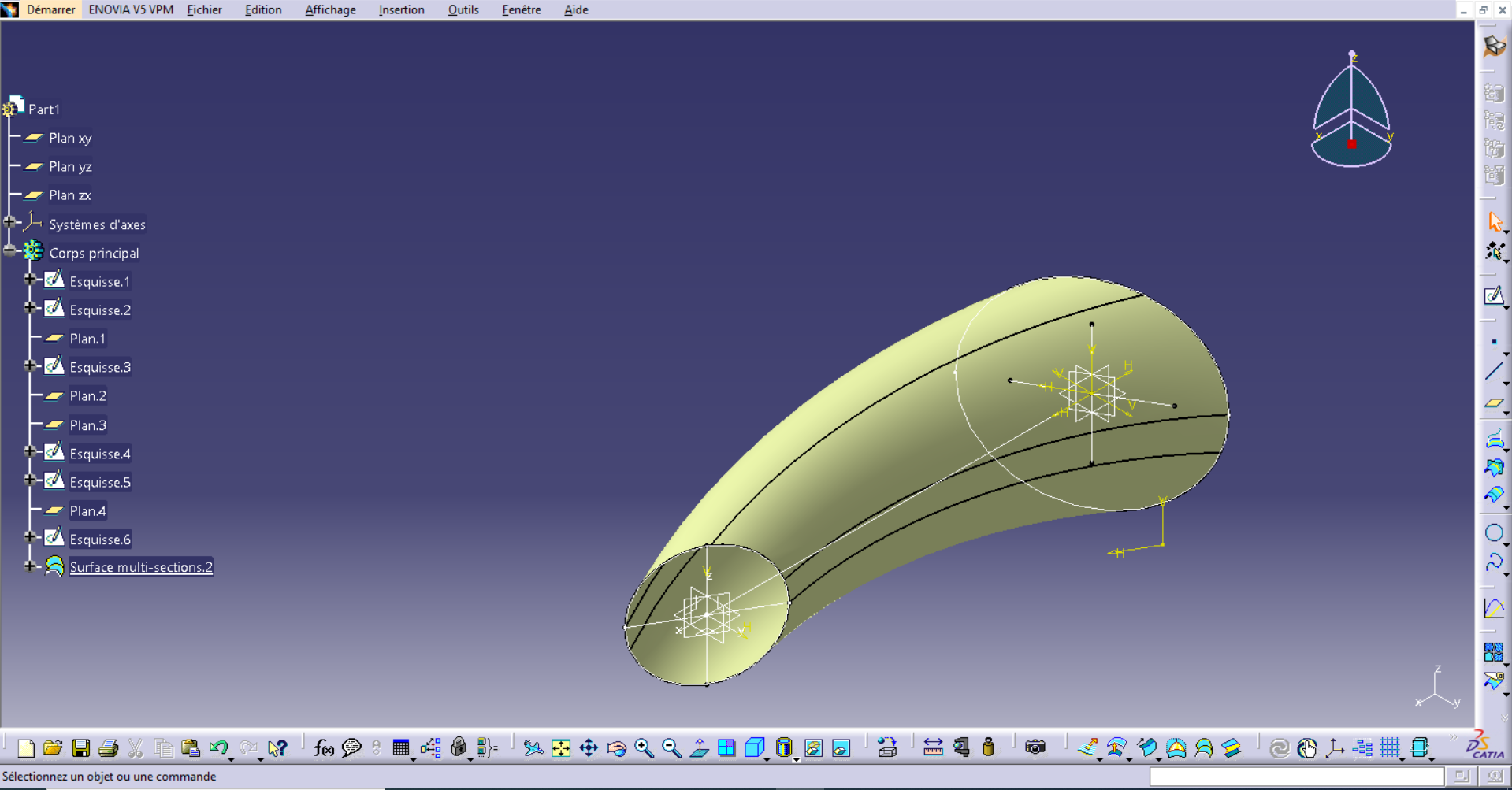Viewport: 1512px width, 790px height.
Task: Open the Undo history dropdown arrow
Action: tap(231, 759)
